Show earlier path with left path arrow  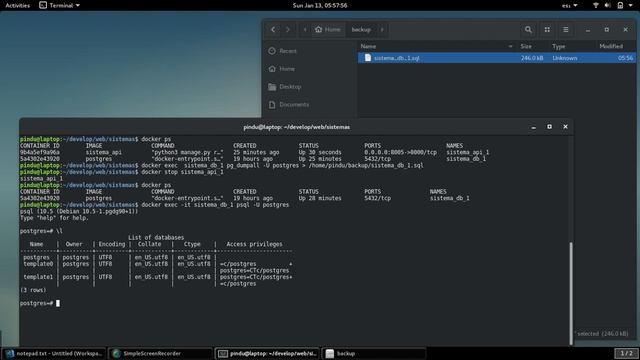[x=304, y=29]
